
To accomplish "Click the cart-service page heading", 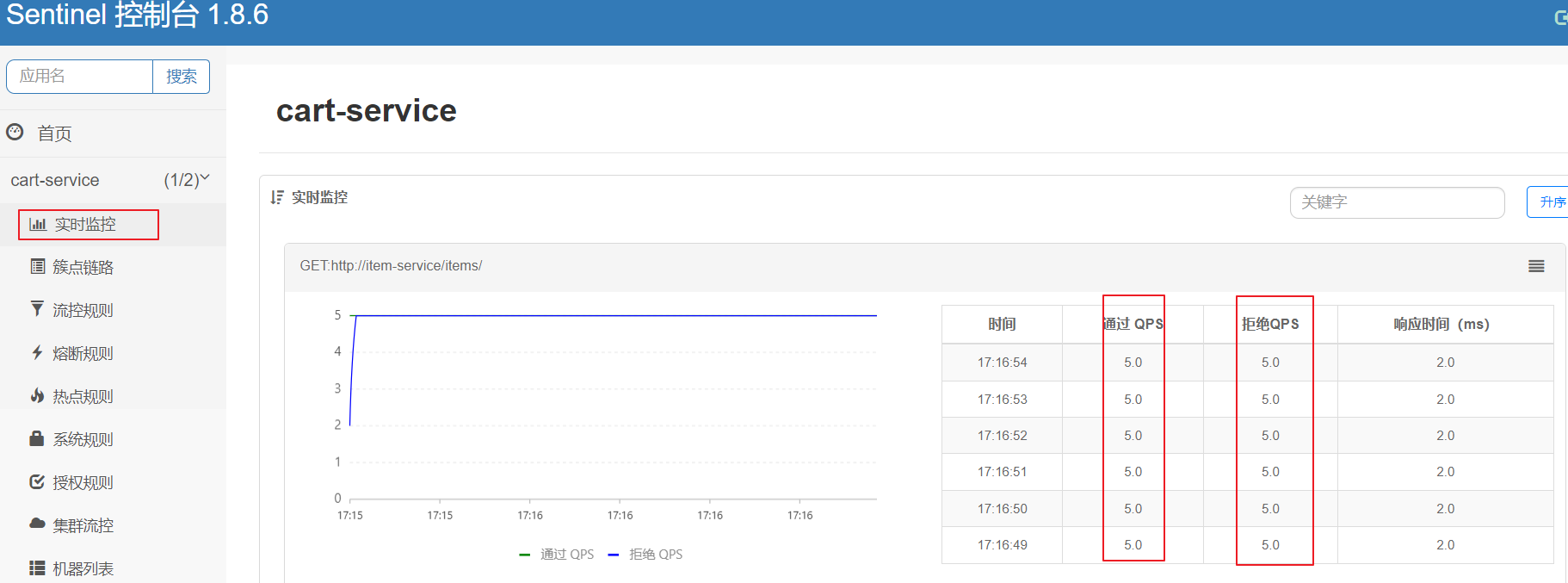I will (367, 111).
